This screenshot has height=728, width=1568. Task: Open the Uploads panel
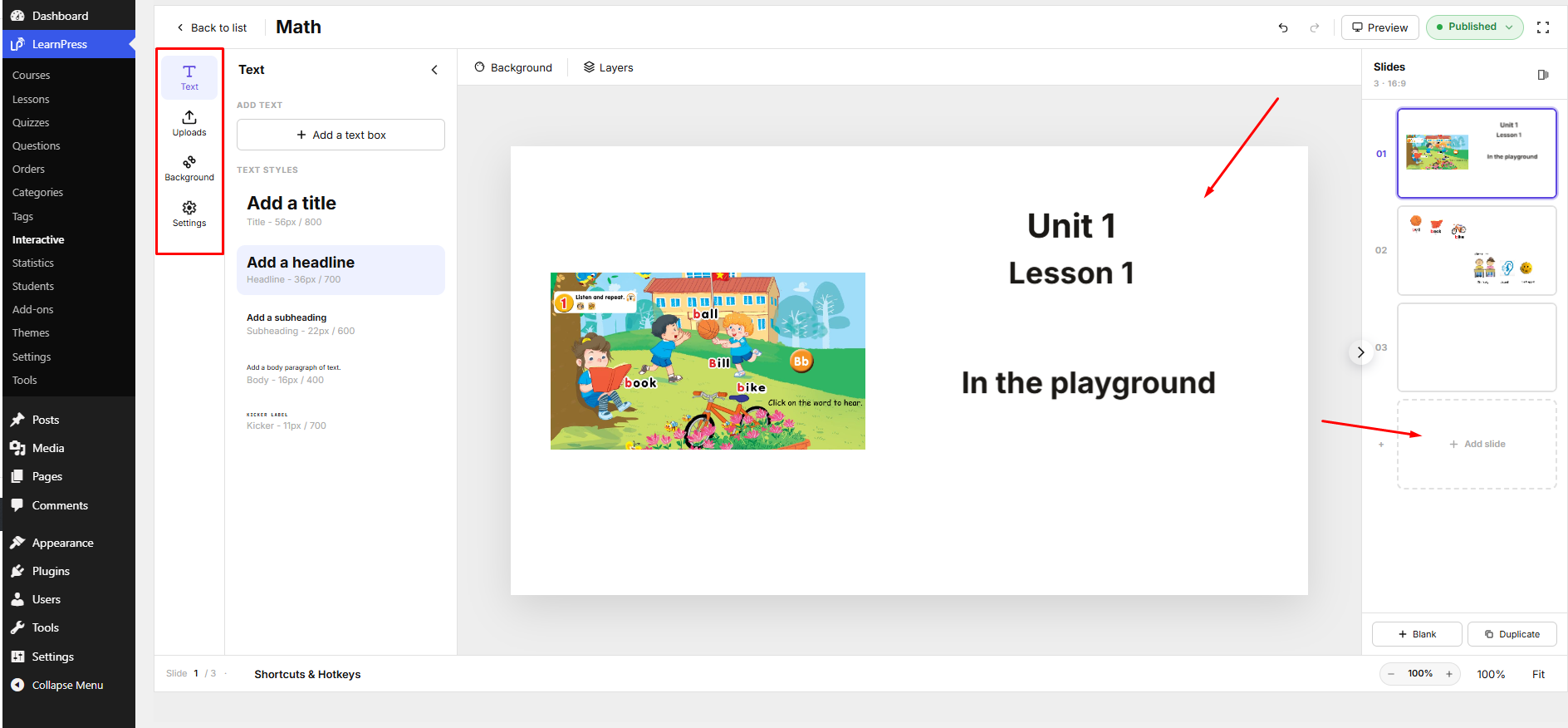coord(189,123)
